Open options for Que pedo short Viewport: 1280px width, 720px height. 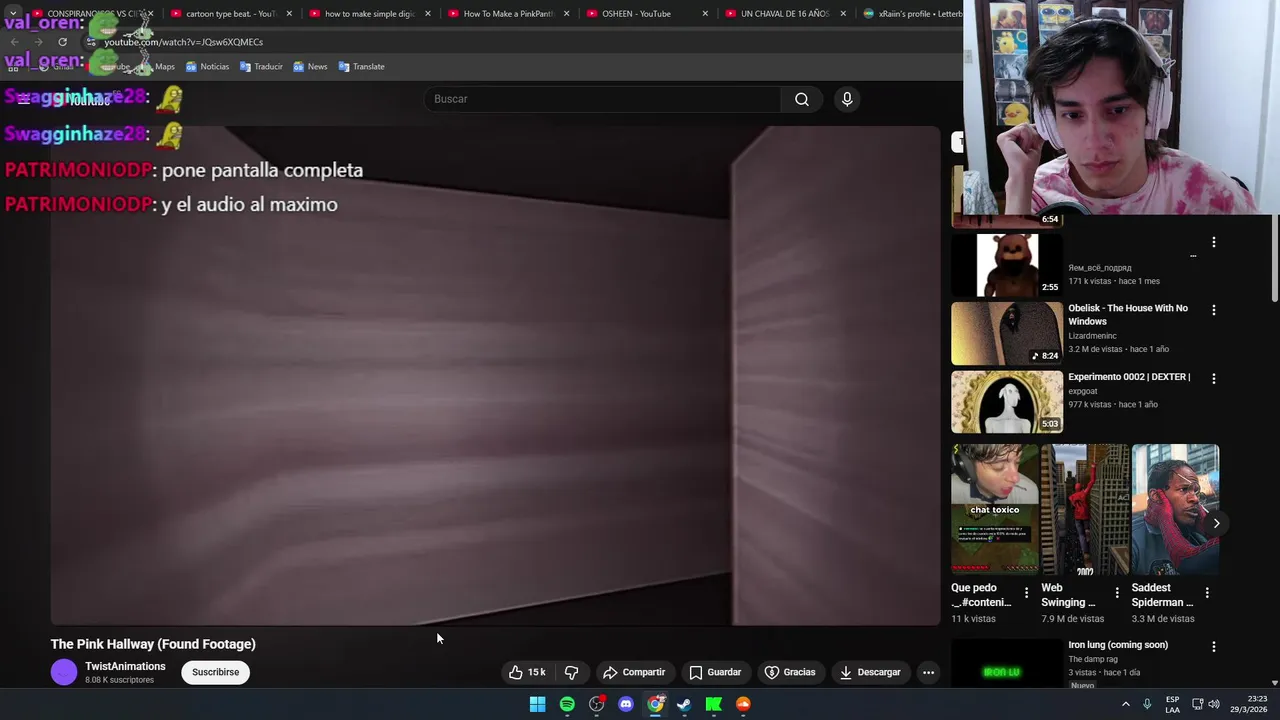[1026, 593]
